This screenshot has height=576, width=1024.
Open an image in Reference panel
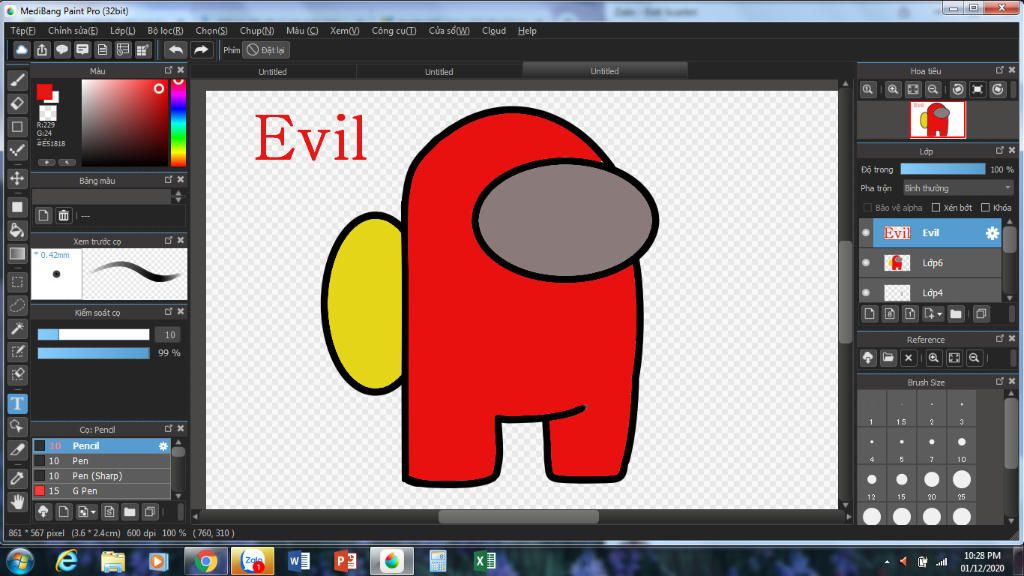coord(888,358)
